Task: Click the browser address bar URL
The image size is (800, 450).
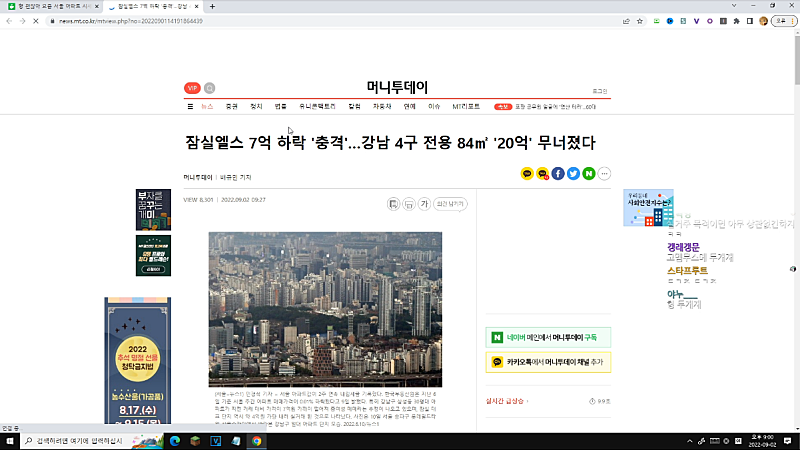Action: [131, 21]
